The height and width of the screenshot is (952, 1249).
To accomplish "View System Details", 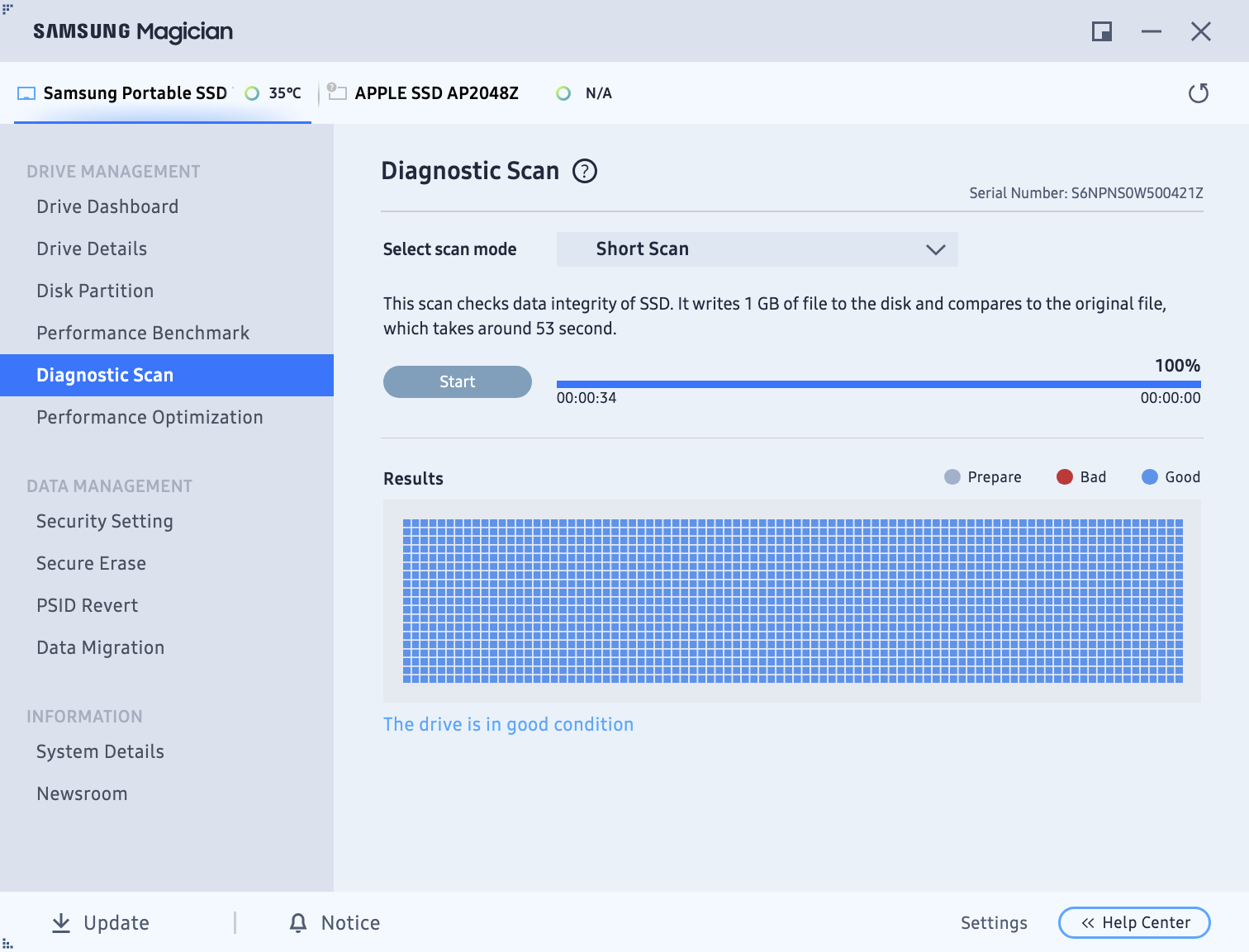I will click(x=167, y=751).
